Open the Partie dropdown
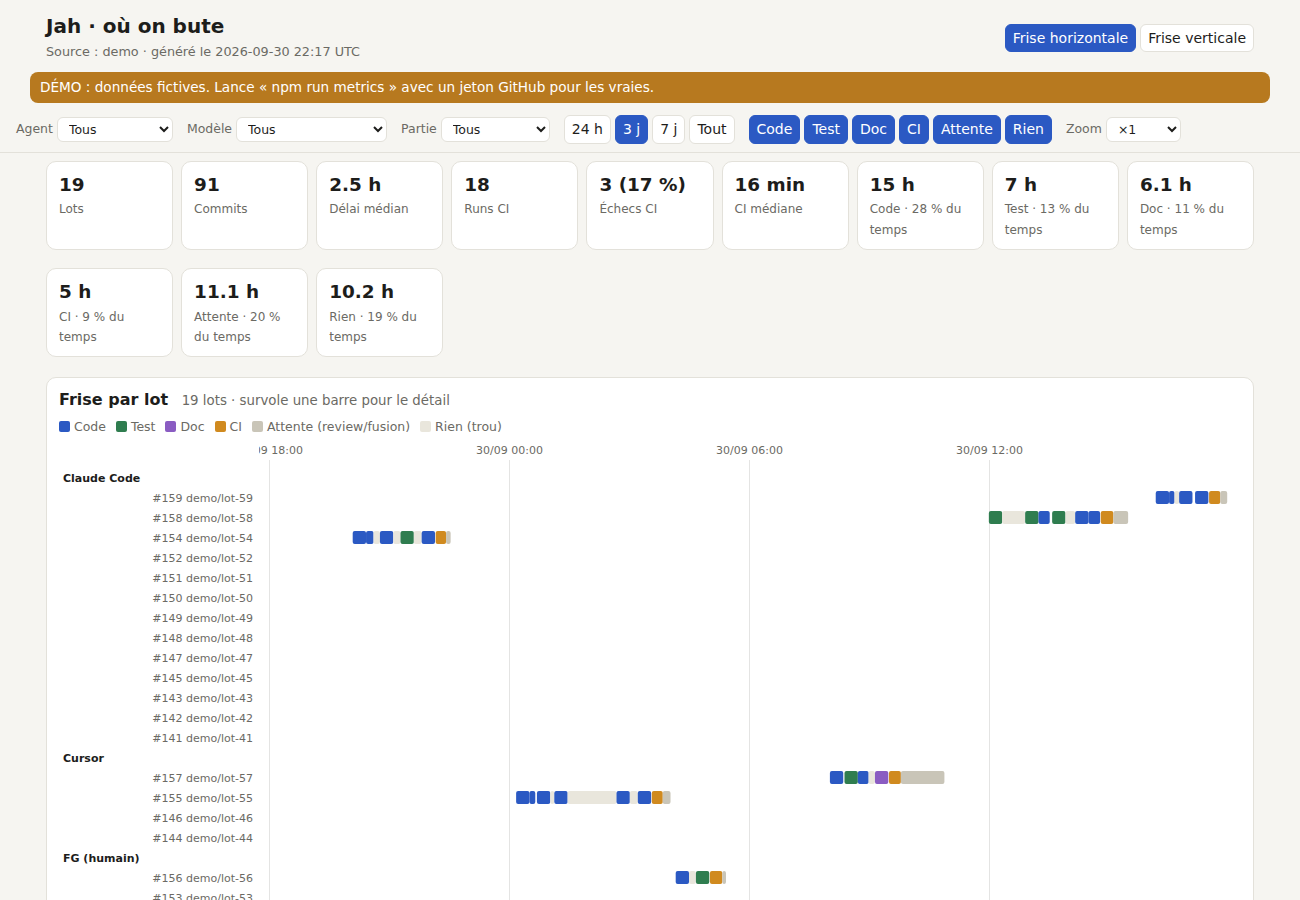The image size is (1300, 900). [495, 129]
